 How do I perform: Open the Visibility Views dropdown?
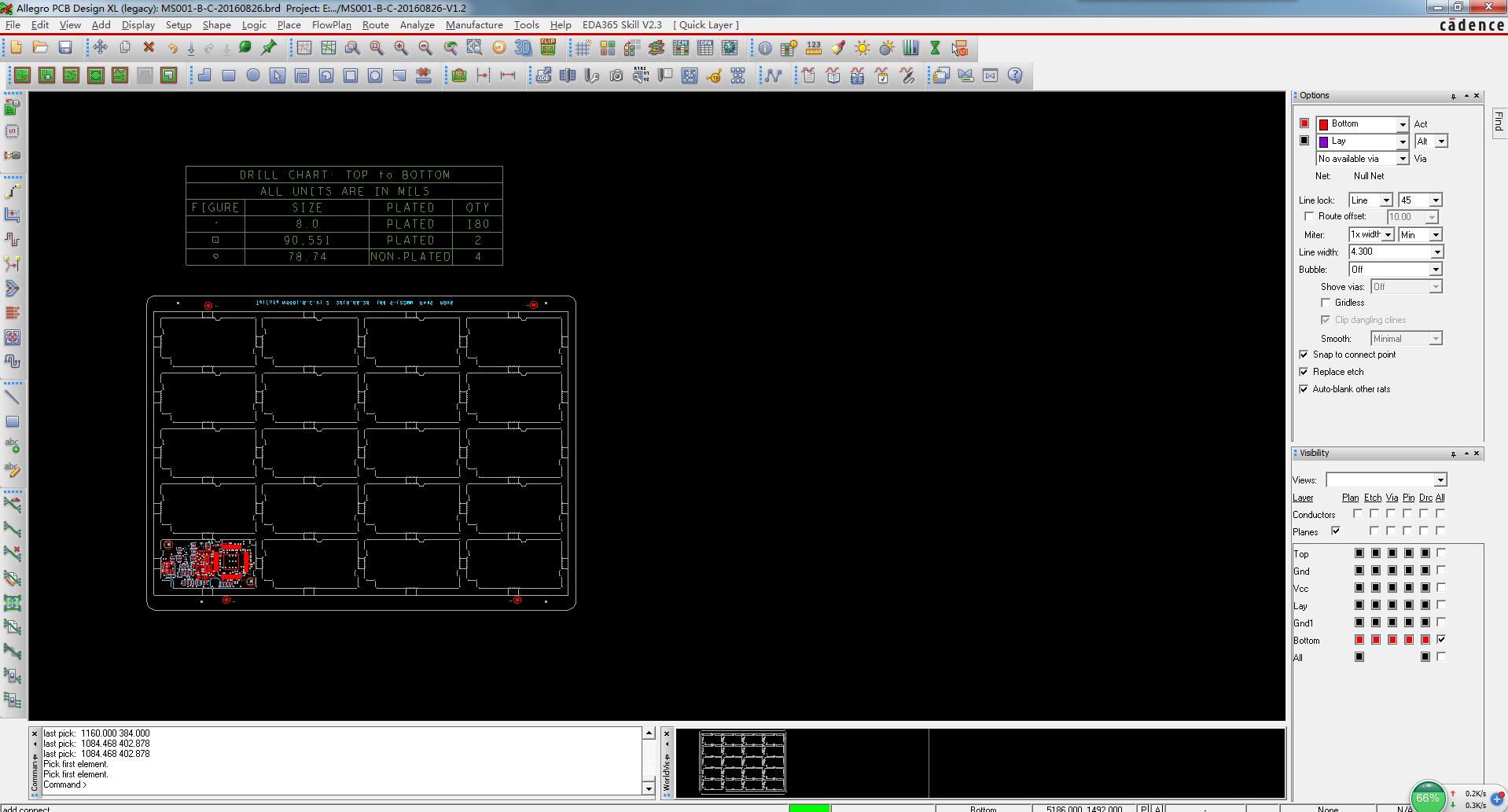pyautogui.click(x=1440, y=480)
